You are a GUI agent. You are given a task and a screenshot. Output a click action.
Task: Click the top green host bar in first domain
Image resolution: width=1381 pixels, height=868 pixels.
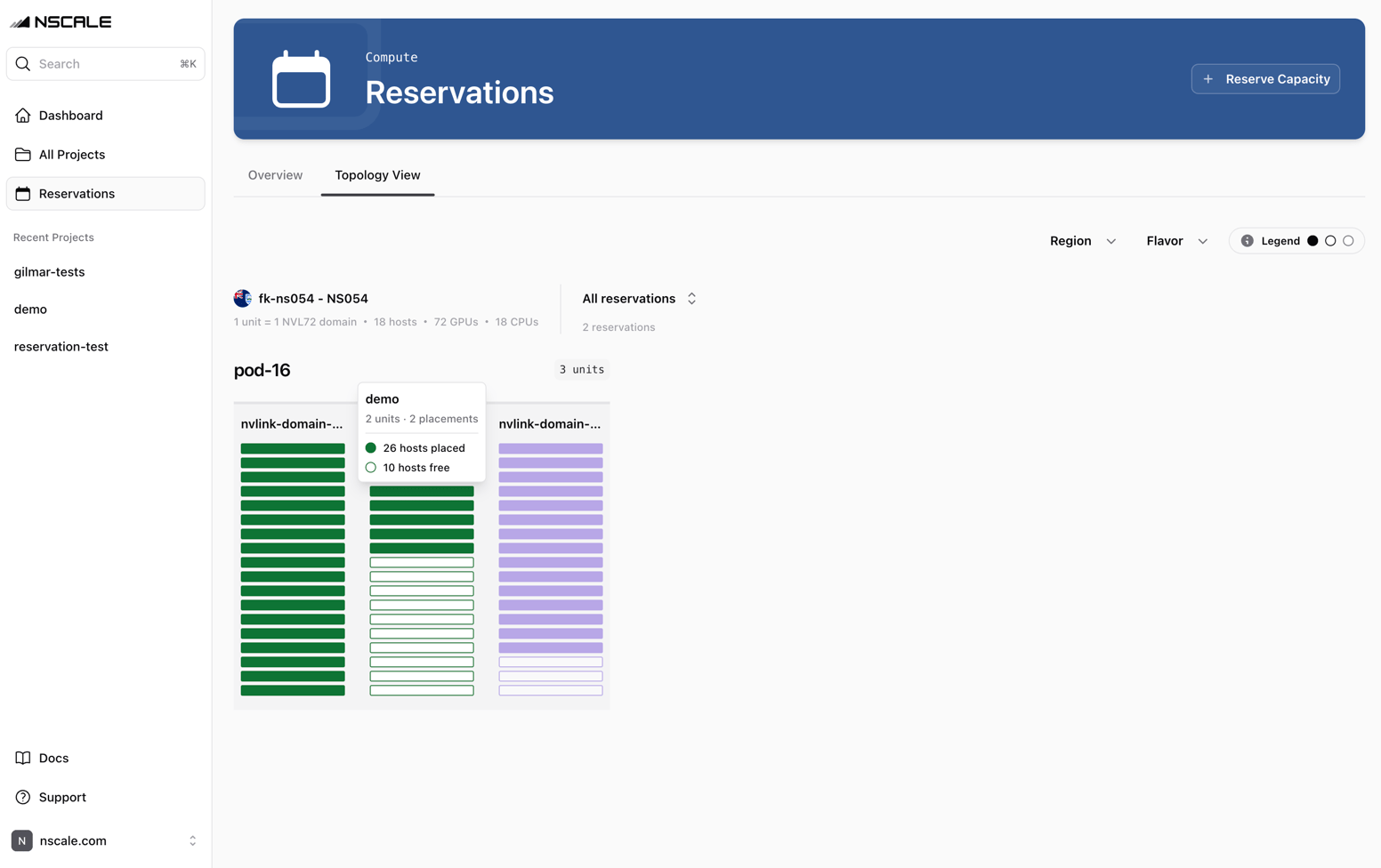click(293, 449)
